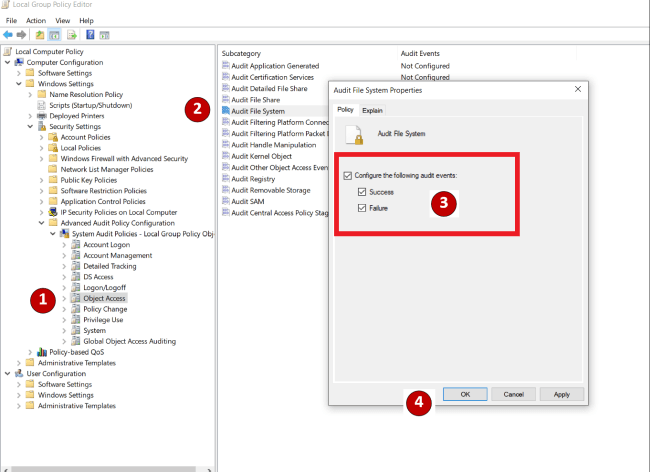Viewport: 650px width, 472px height.
Task: Click the Up one level toolbar icon
Action: pyautogui.click(x=40, y=35)
